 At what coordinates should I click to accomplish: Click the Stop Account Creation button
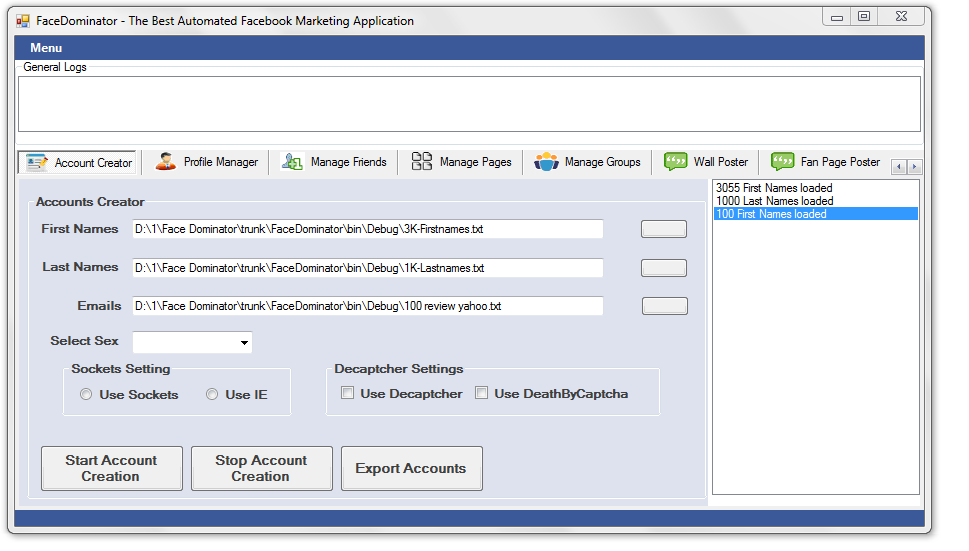tap(261, 468)
